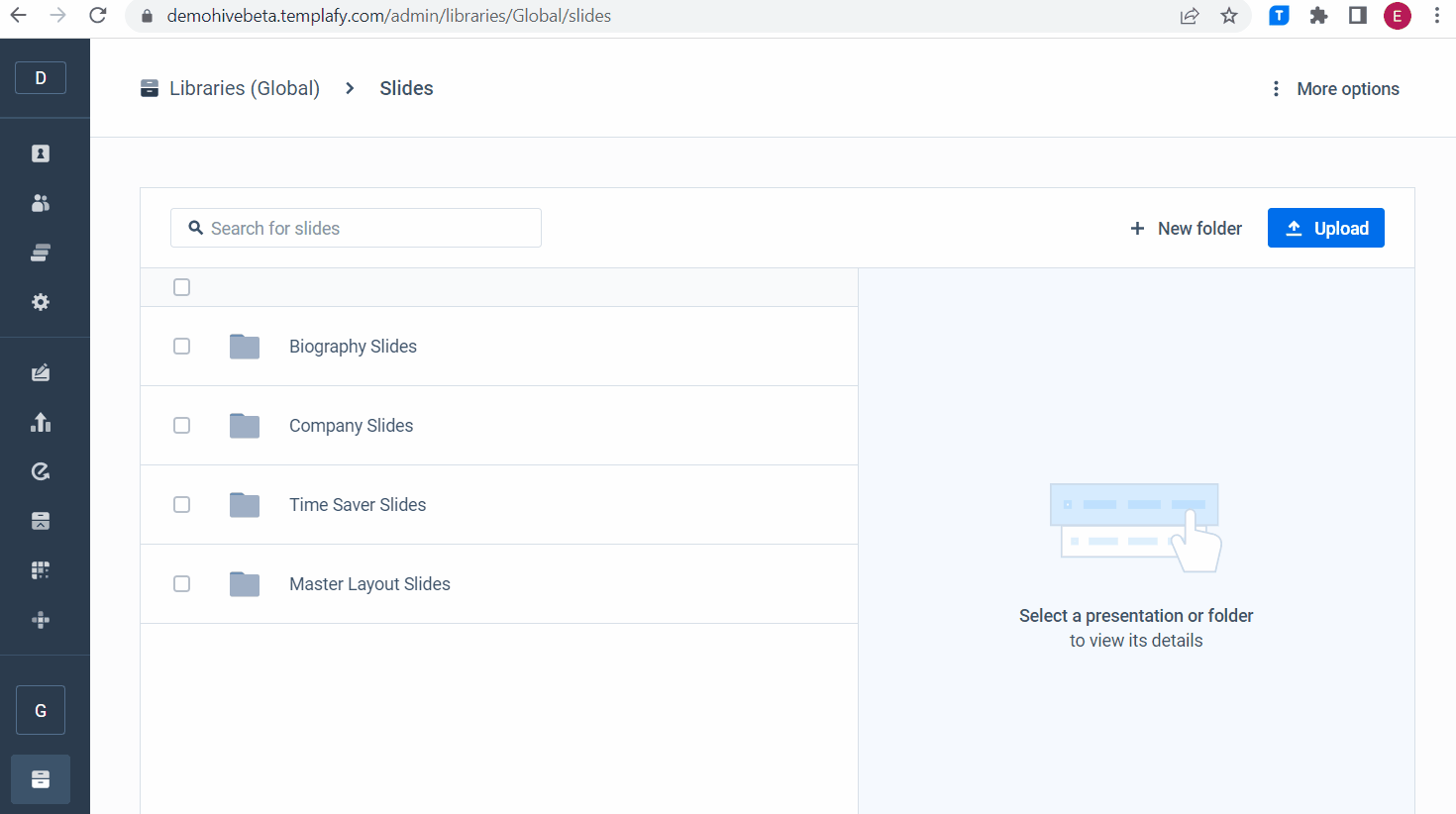Open the Chrome three-dot menu

point(1437,16)
